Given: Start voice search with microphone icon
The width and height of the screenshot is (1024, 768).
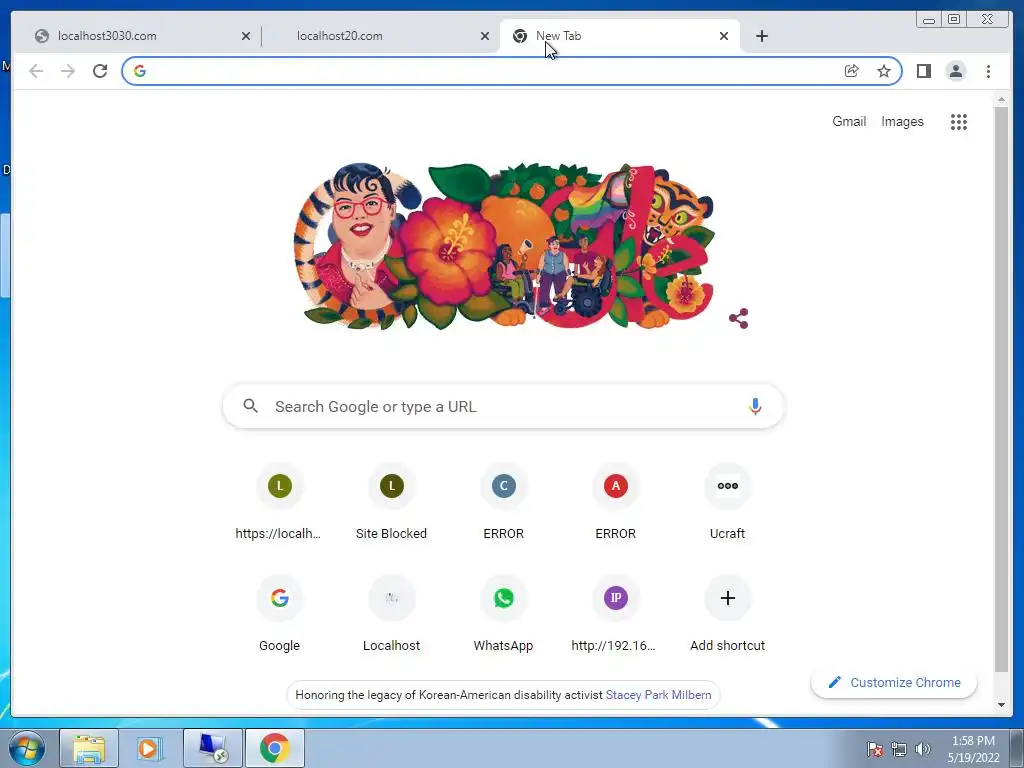Looking at the screenshot, I should click(755, 406).
